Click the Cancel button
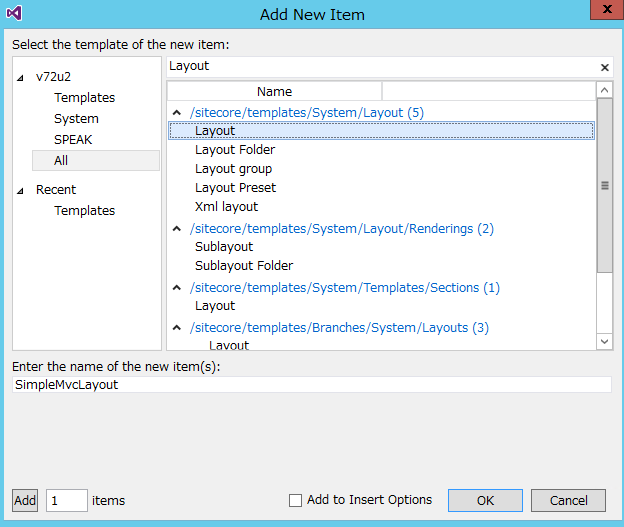 (568, 500)
